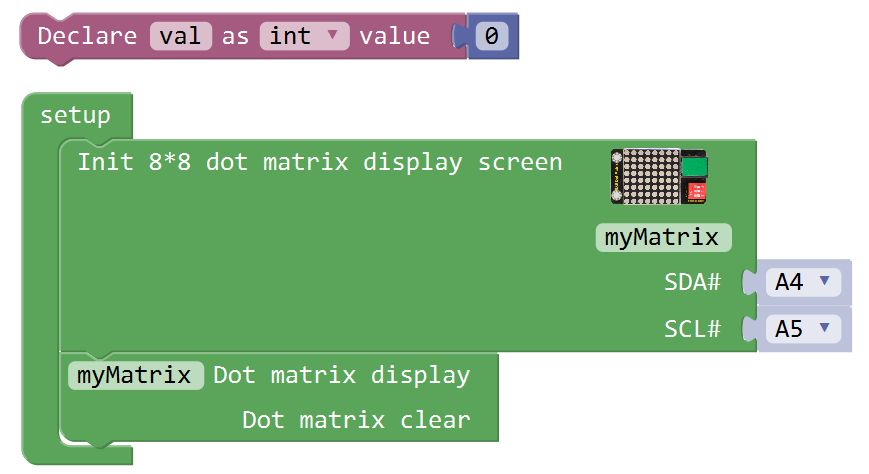The height and width of the screenshot is (474, 869).
Task: Click the myMatrix field in display block
Action: [136, 375]
